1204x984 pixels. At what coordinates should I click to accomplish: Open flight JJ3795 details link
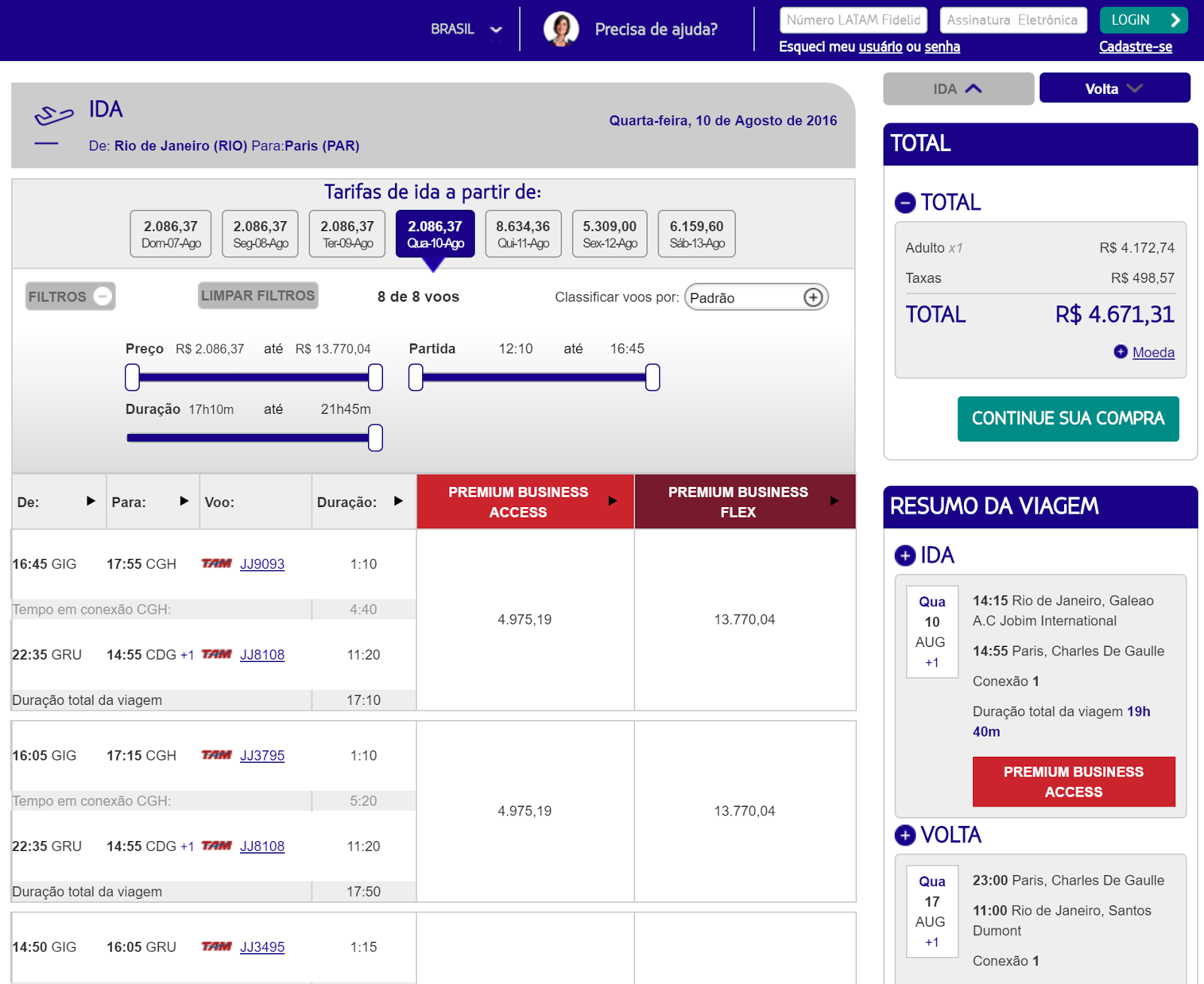tap(262, 755)
